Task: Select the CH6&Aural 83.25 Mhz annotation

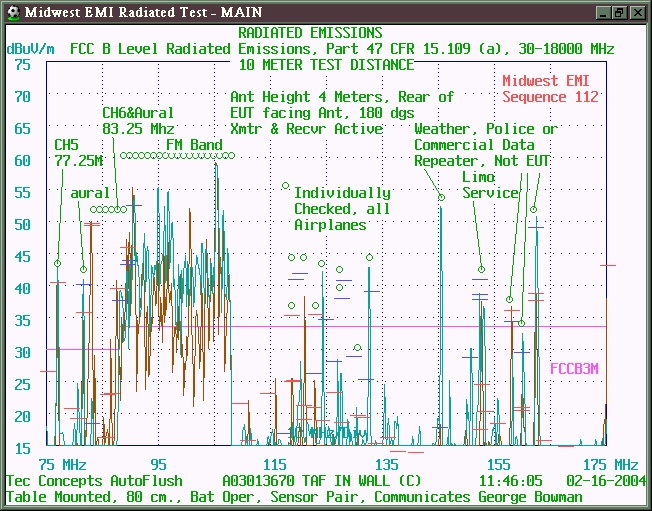Action: coord(138,121)
